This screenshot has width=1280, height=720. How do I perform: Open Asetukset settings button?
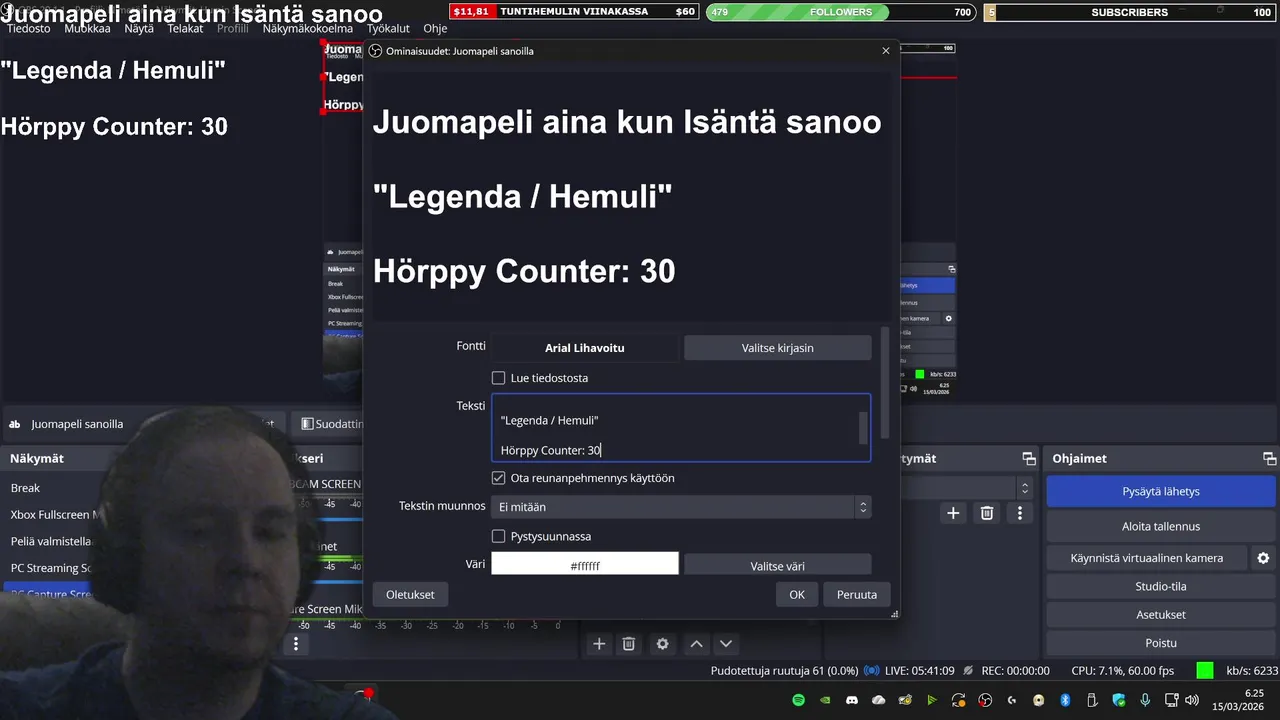1160,614
